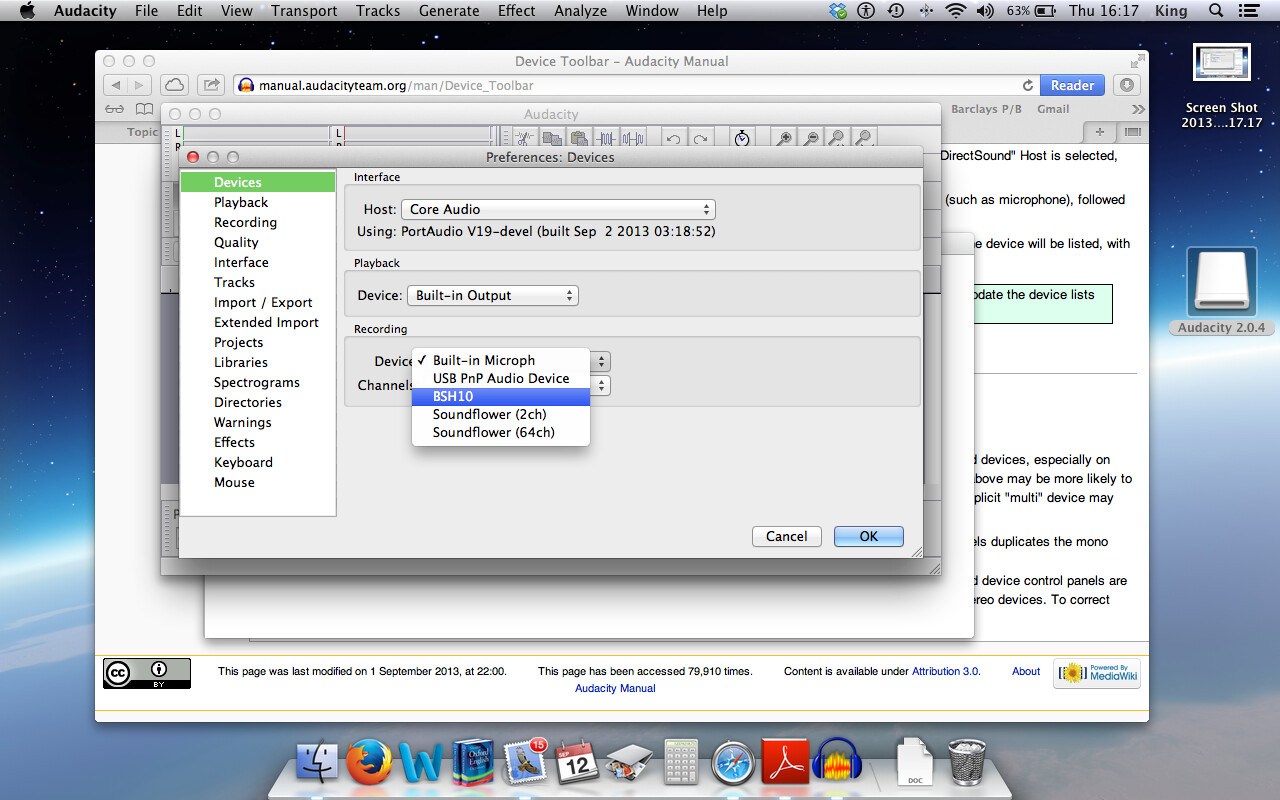
Task: Select Playback in preferences sidebar
Action: (258, 202)
